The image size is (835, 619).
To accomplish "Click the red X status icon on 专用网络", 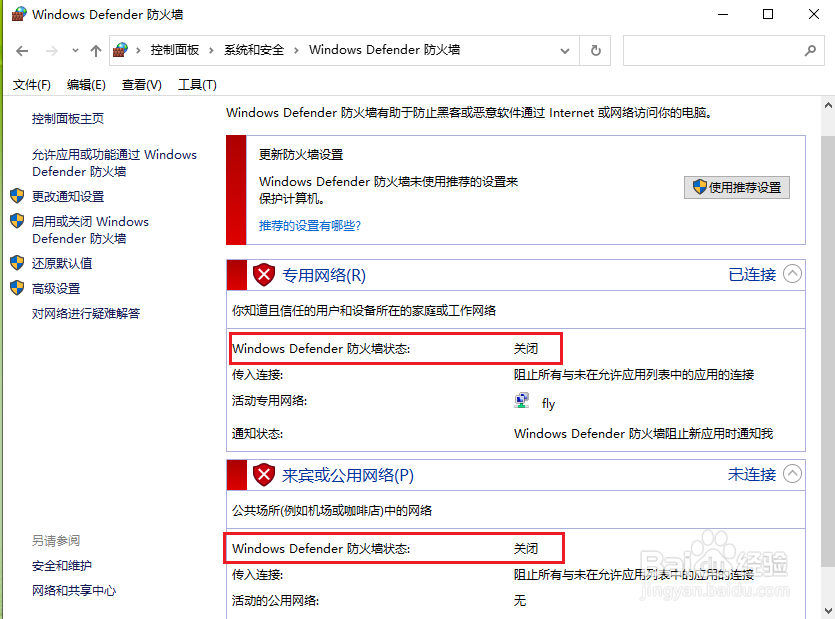I will tap(263, 274).
